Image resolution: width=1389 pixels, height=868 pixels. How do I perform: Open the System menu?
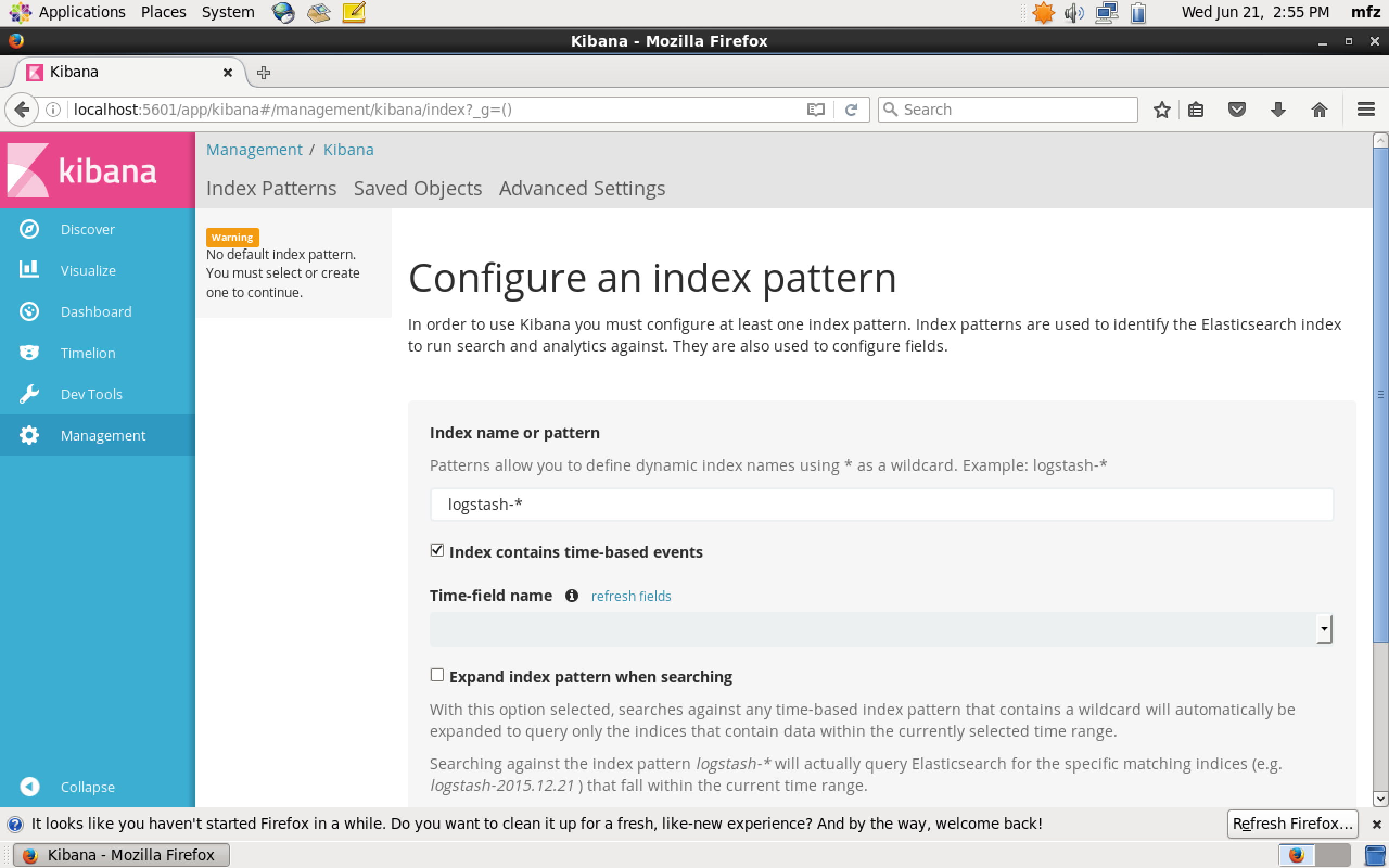click(x=228, y=12)
